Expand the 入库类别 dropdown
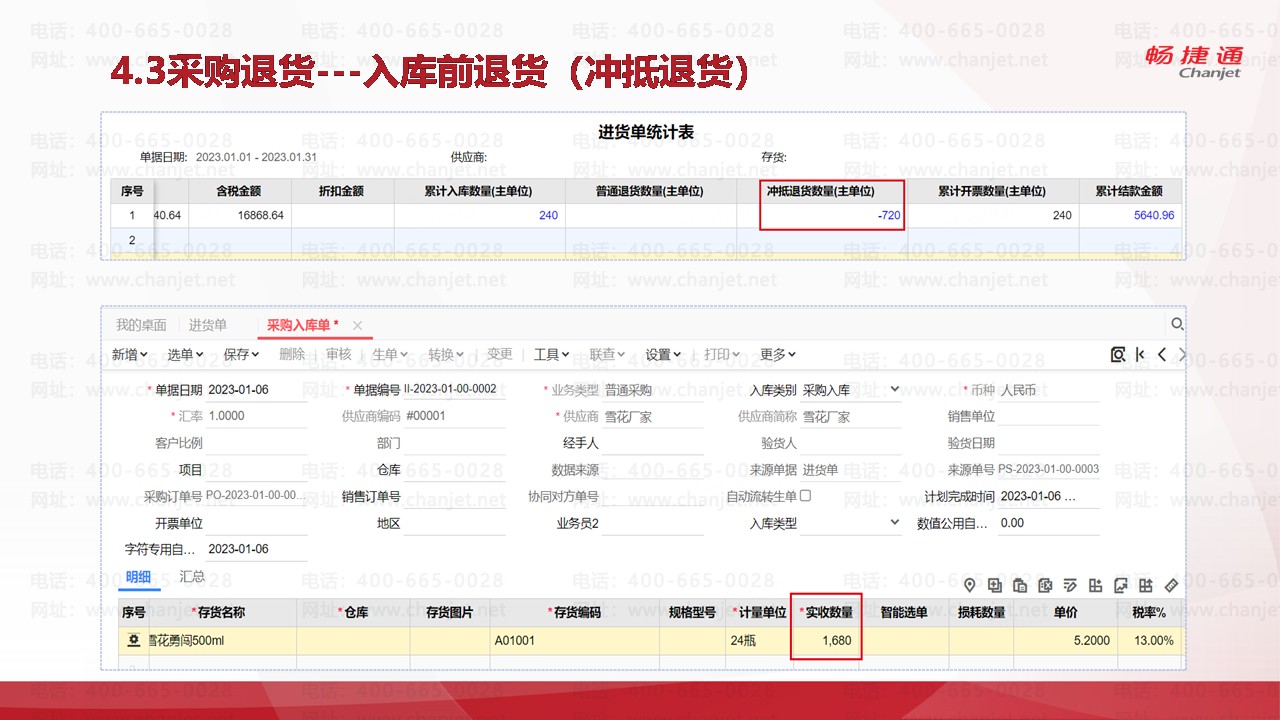The height and width of the screenshot is (720, 1280). pos(894,389)
